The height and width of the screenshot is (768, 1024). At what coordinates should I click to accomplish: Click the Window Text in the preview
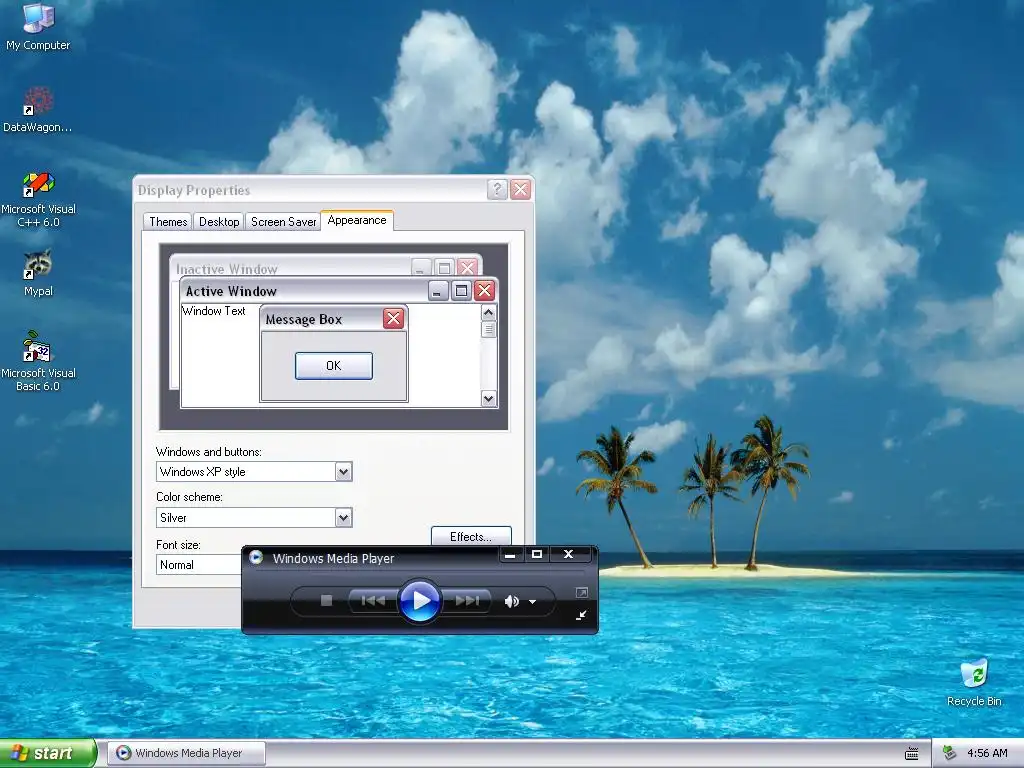[x=214, y=311]
